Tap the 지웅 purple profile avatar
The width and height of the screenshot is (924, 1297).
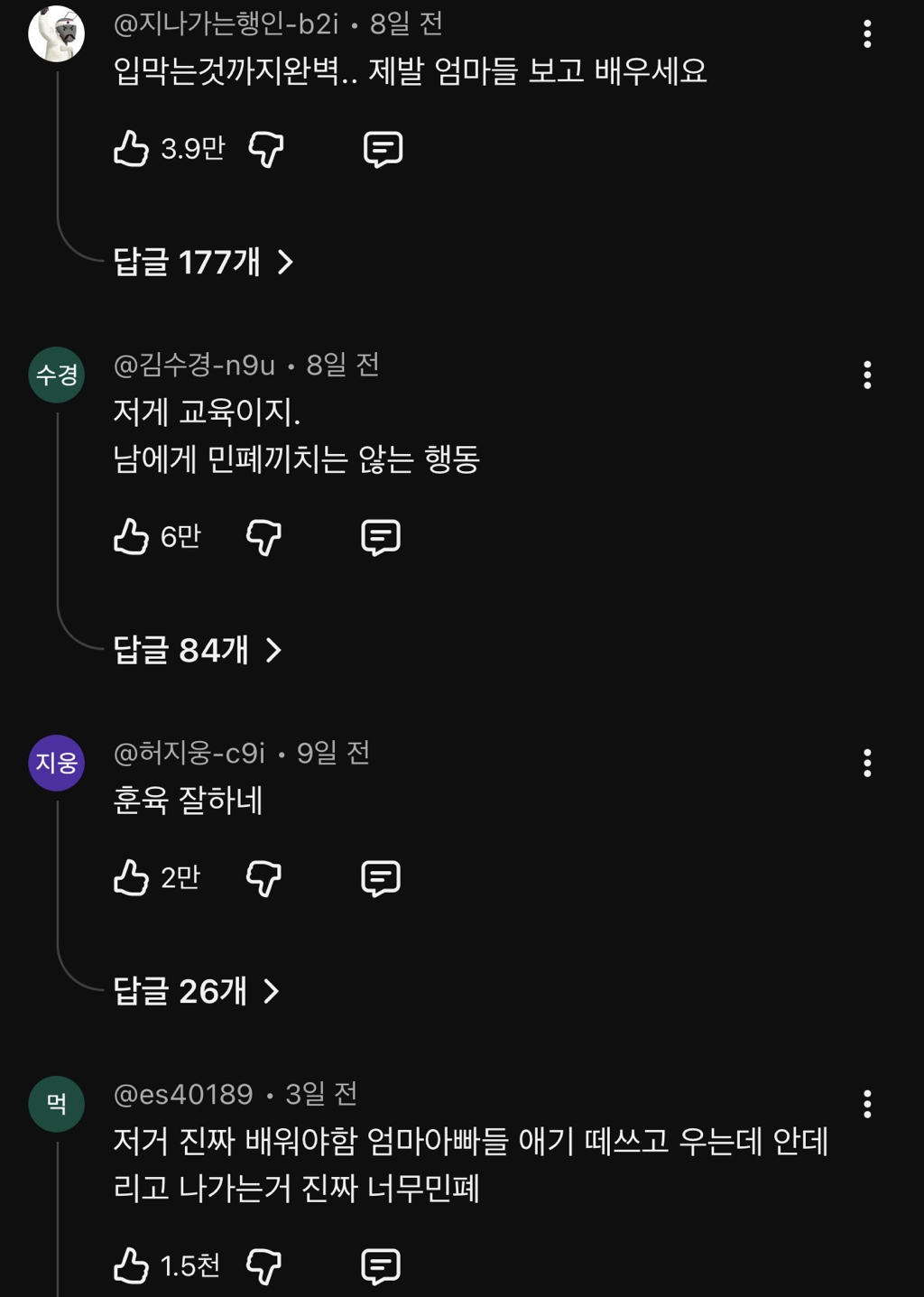click(x=57, y=764)
